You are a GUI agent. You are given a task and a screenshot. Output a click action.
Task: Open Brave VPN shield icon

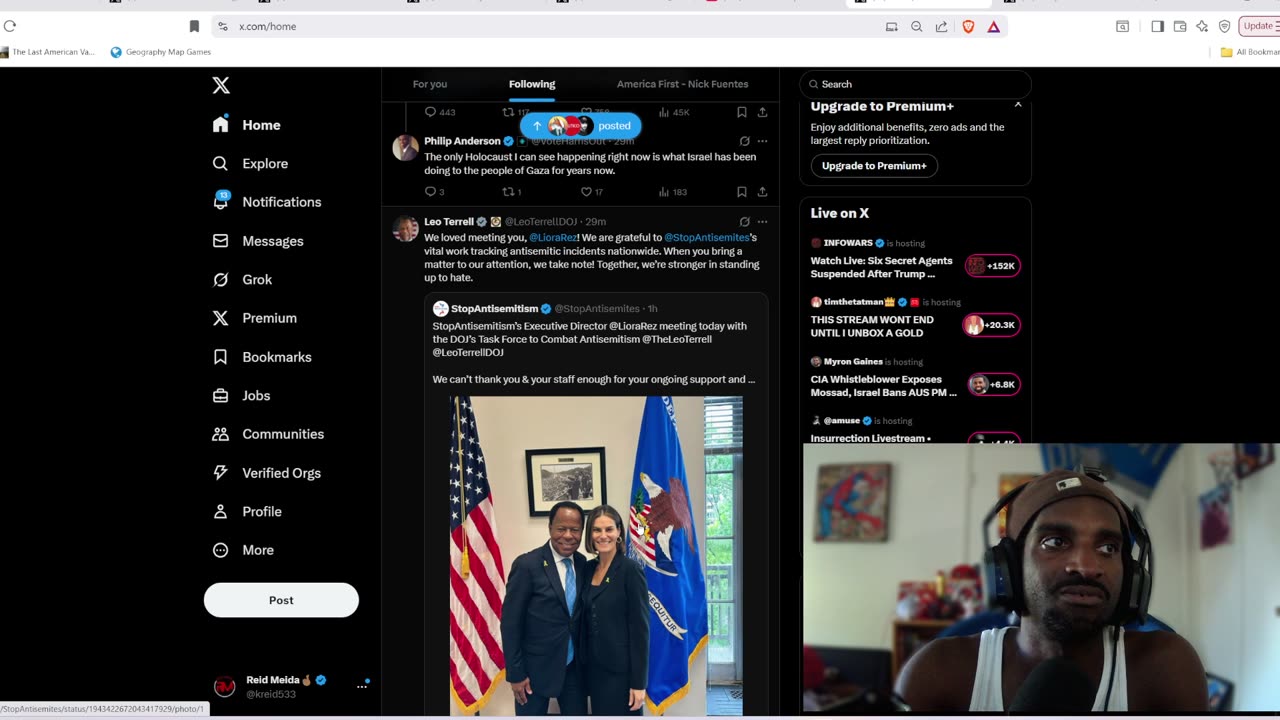click(1224, 26)
